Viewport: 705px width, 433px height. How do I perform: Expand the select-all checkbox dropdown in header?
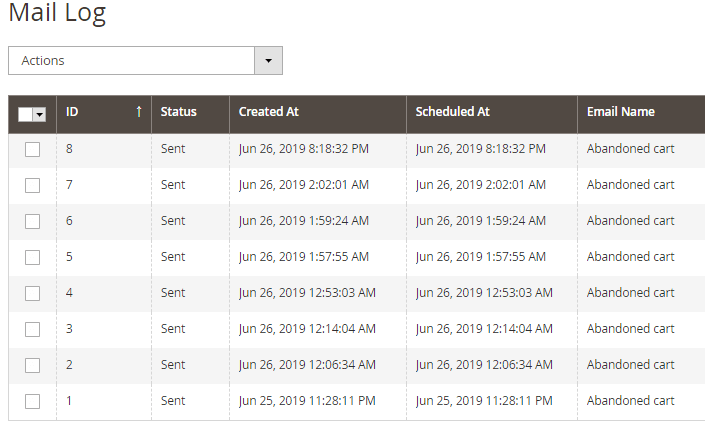pos(40,114)
